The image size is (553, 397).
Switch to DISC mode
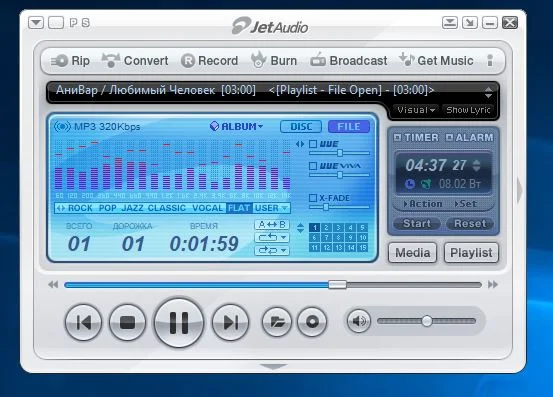click(301, 127)
